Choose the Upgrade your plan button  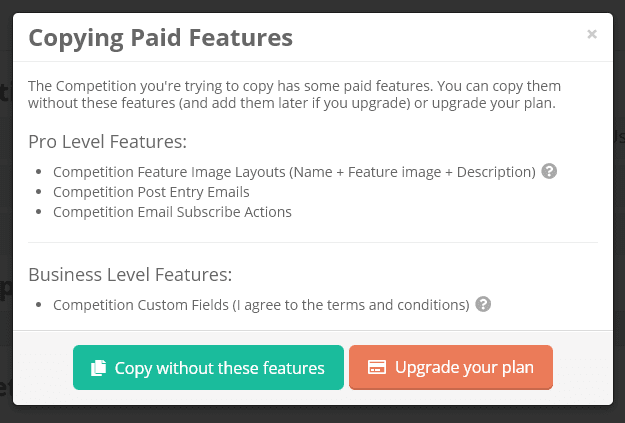pyautogui.click(x=451, y=367)
